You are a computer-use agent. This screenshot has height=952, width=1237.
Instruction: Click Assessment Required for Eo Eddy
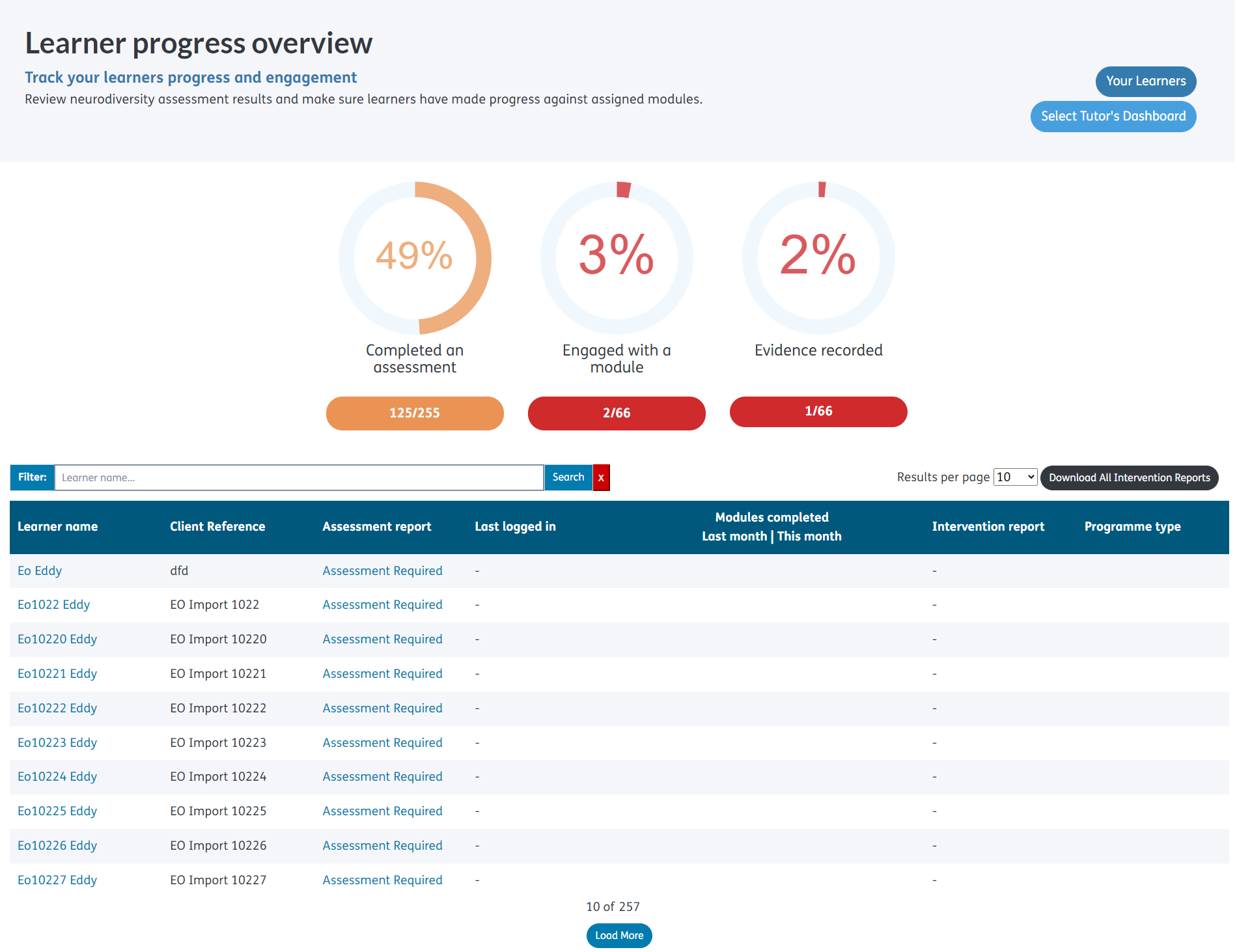[382, 571]
